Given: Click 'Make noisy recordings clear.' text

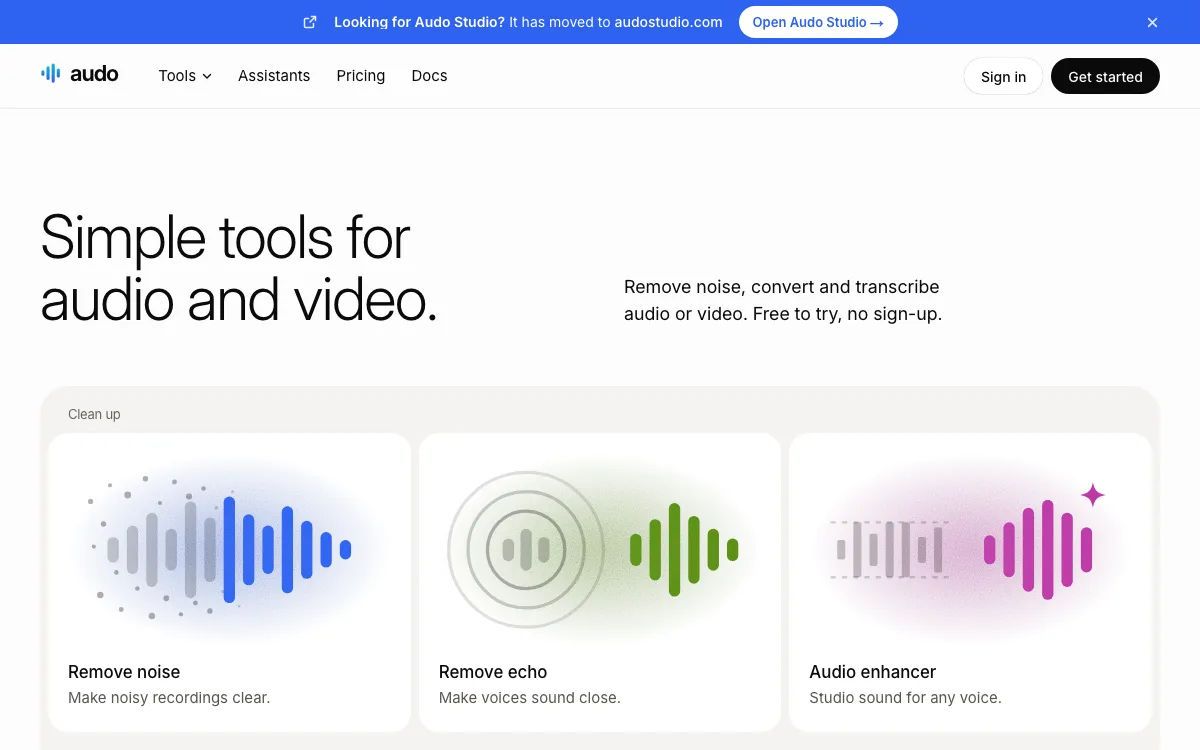Looking at the screenshot, I should (x=169, y=697).
